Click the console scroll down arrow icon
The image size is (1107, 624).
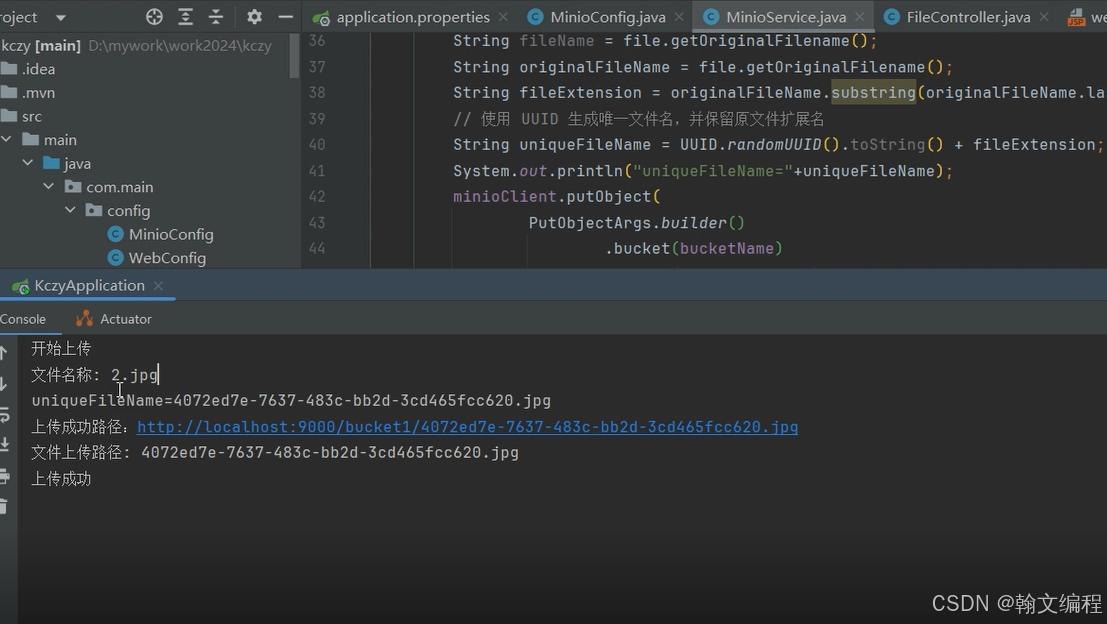[x=4, y=384]
